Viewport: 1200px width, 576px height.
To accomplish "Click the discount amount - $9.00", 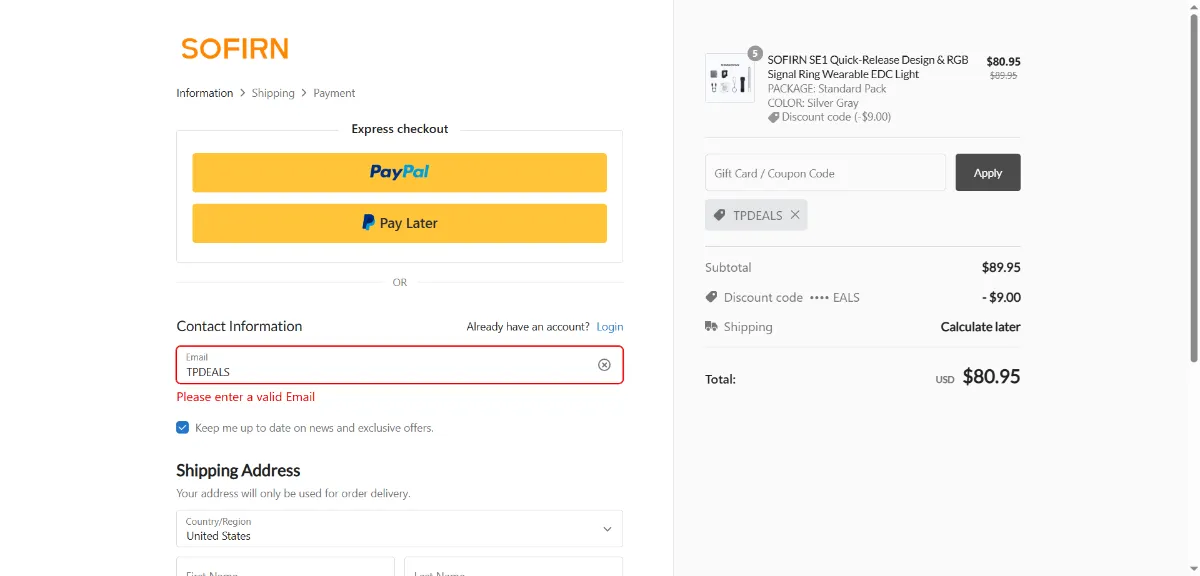I will [1001, 298].
